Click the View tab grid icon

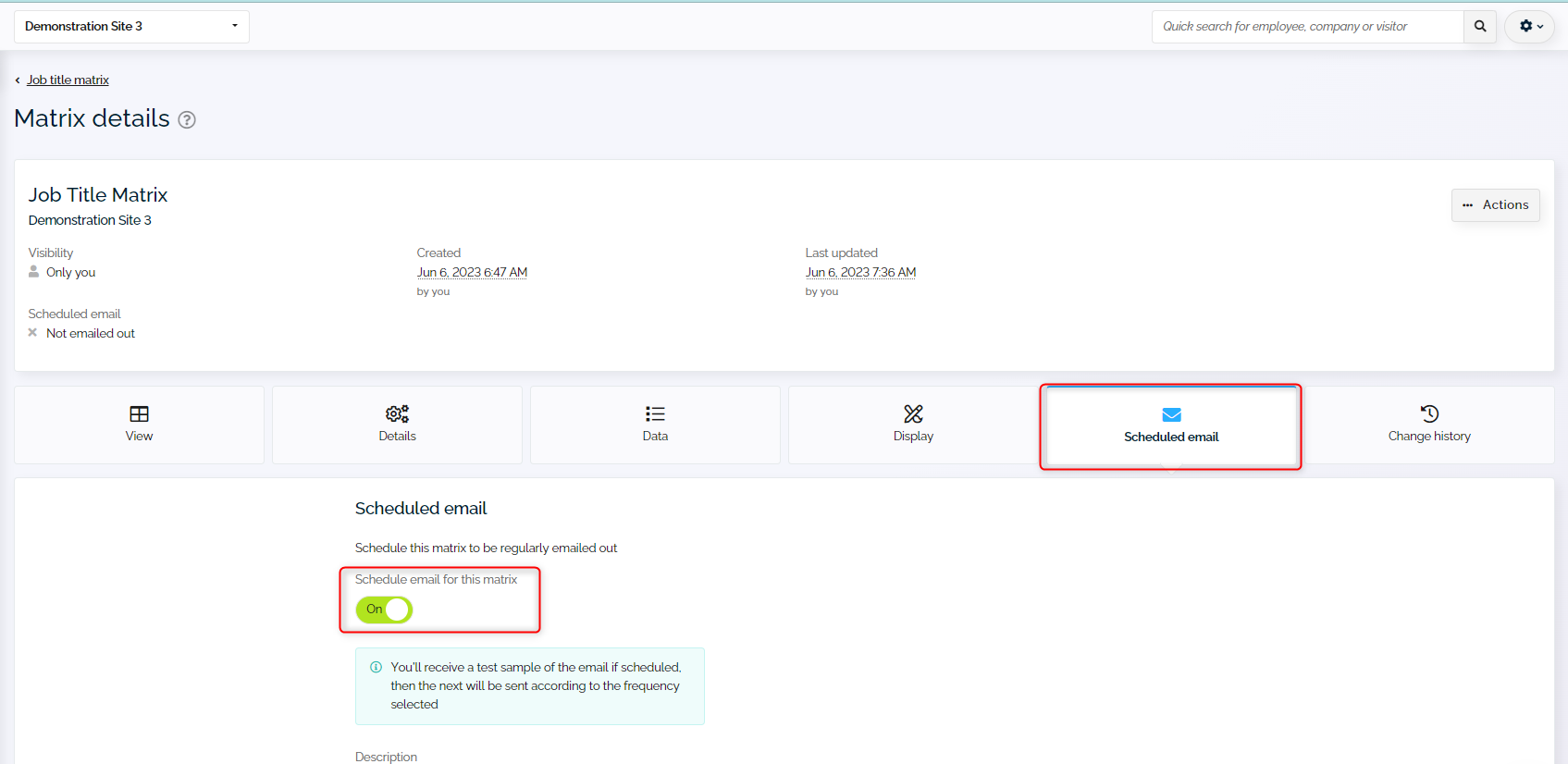pyautogui.click(x=139, y=413)
